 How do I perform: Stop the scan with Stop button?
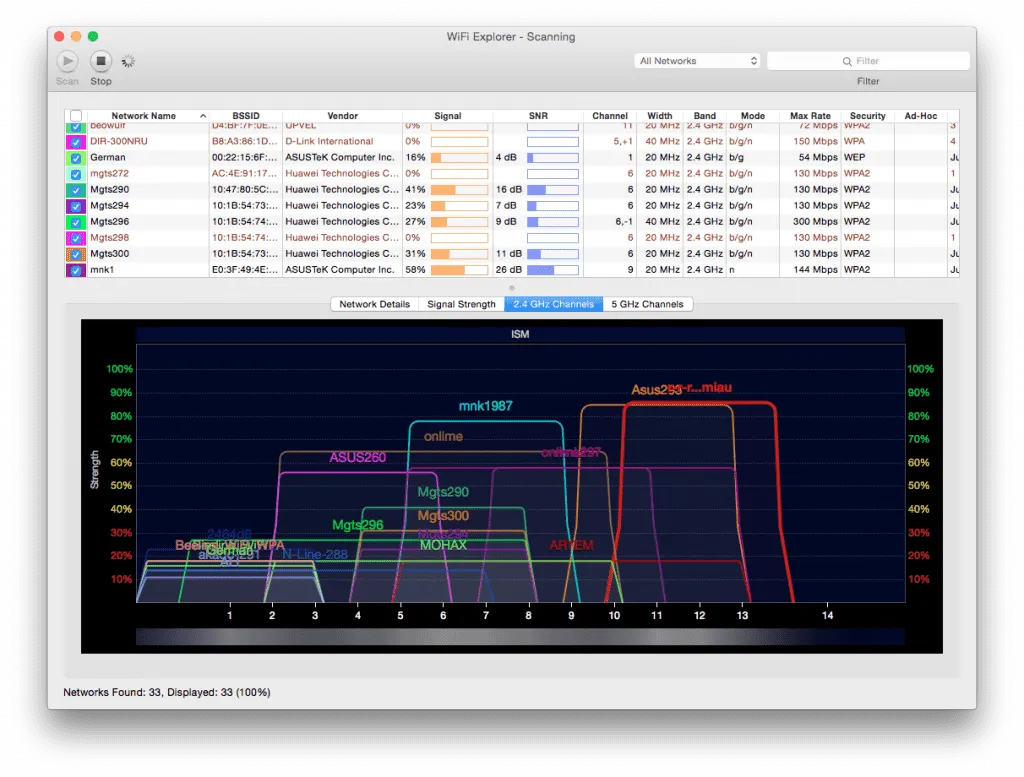pos(101,61)
